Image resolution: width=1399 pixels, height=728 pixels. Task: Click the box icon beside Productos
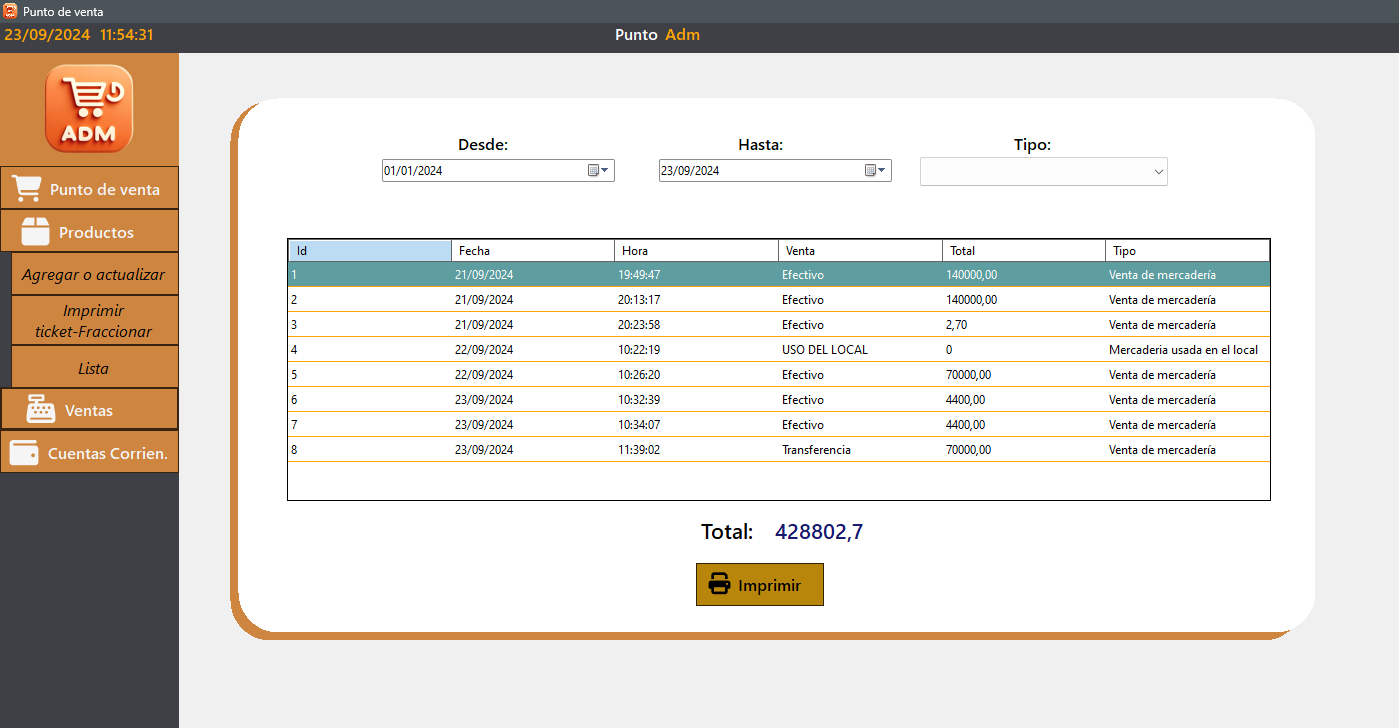point(36,232)
